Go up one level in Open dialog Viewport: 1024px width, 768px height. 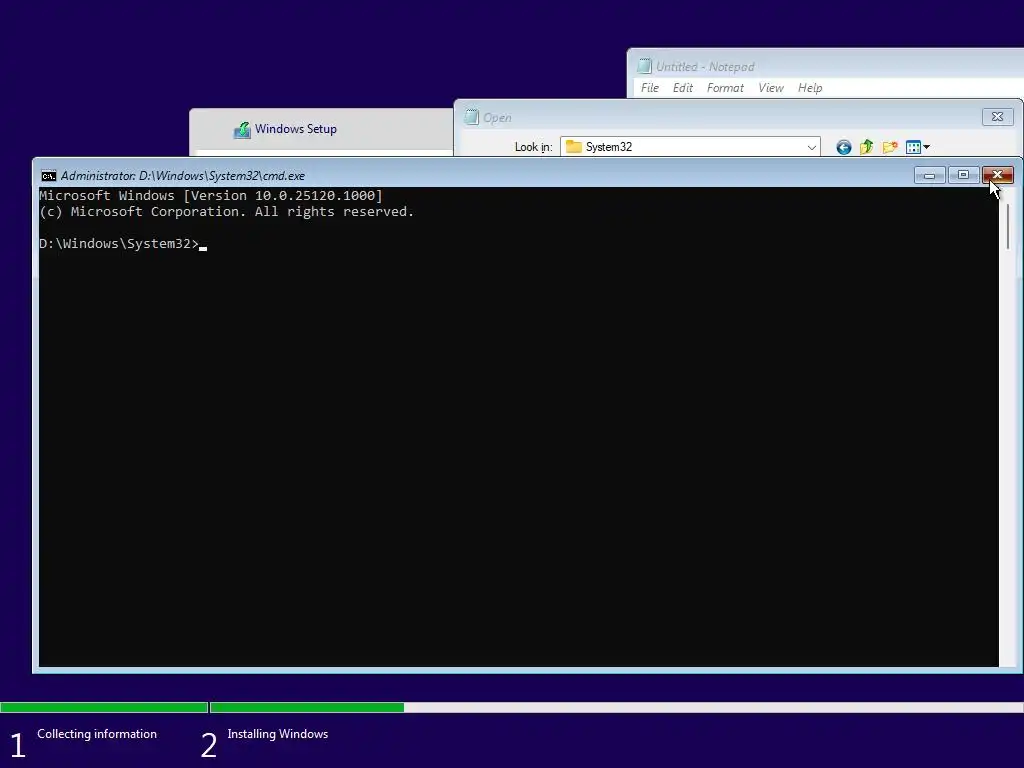[x=867, y=148]
